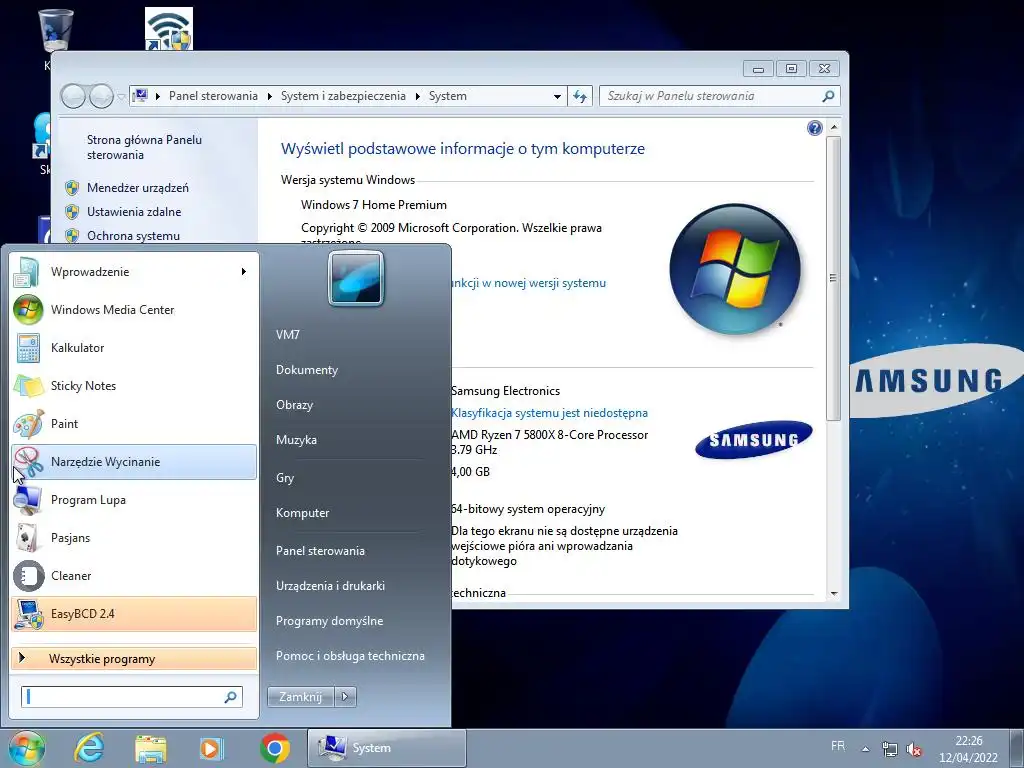
Task: Launch Cleaner from the Start menu
Action: [134, 575]
